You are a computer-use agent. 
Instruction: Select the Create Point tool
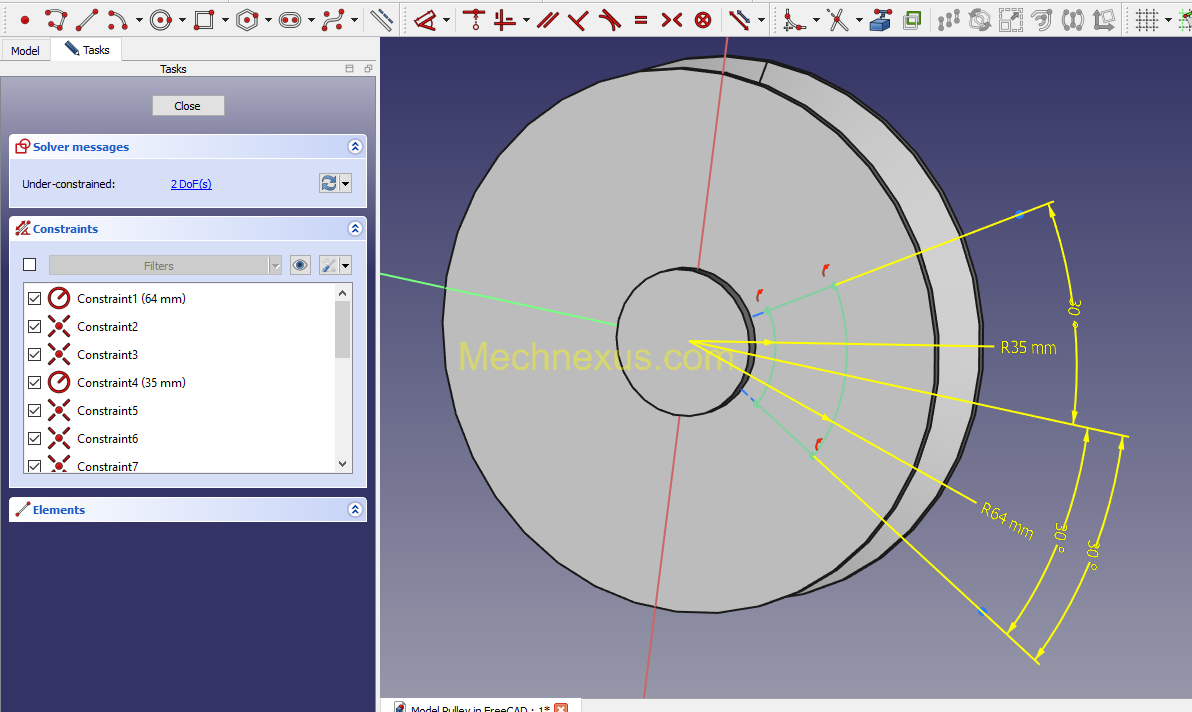pyautogui.click(x=24, y=20)
